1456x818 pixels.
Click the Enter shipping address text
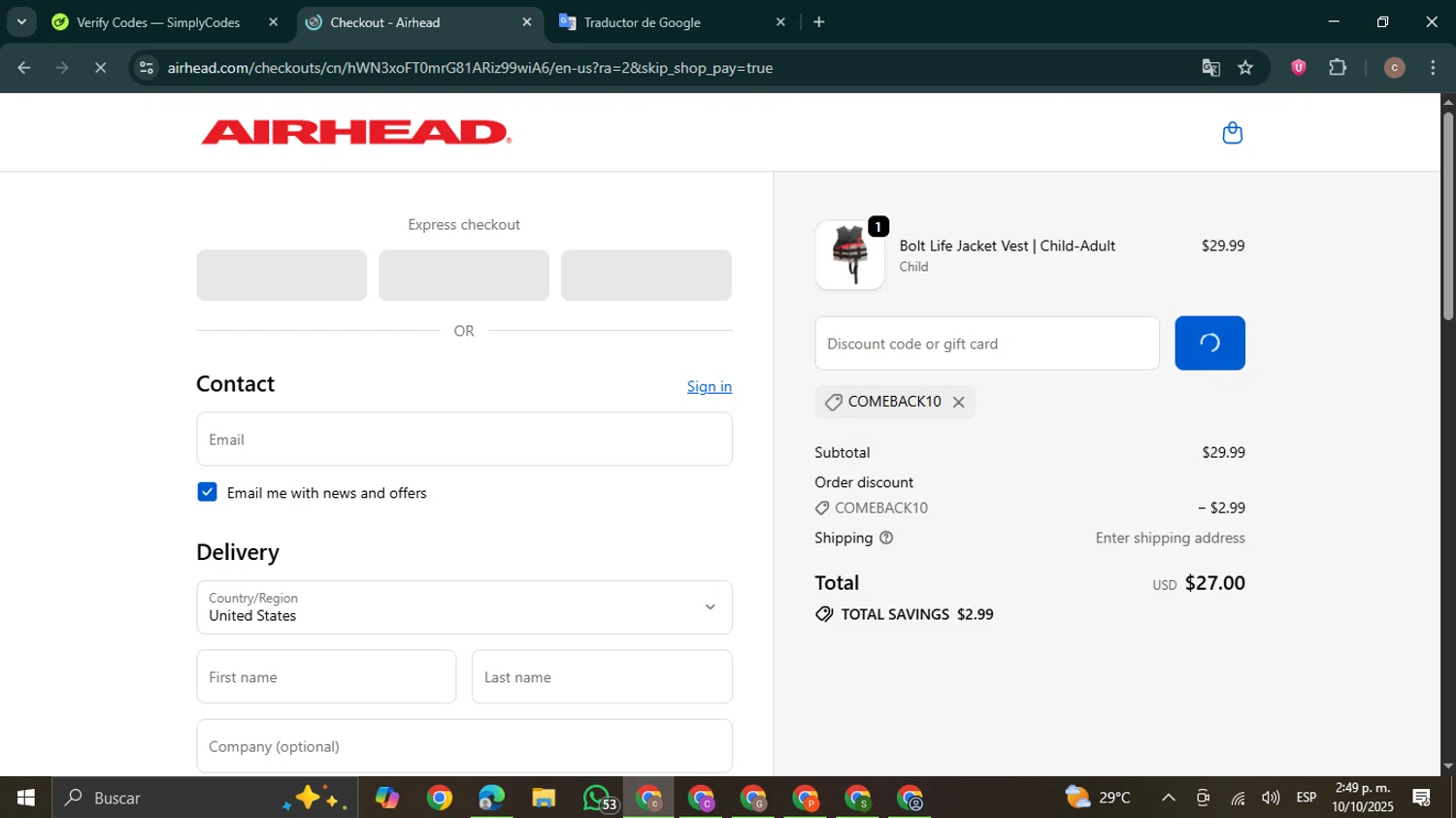(x=1170, y=538)
